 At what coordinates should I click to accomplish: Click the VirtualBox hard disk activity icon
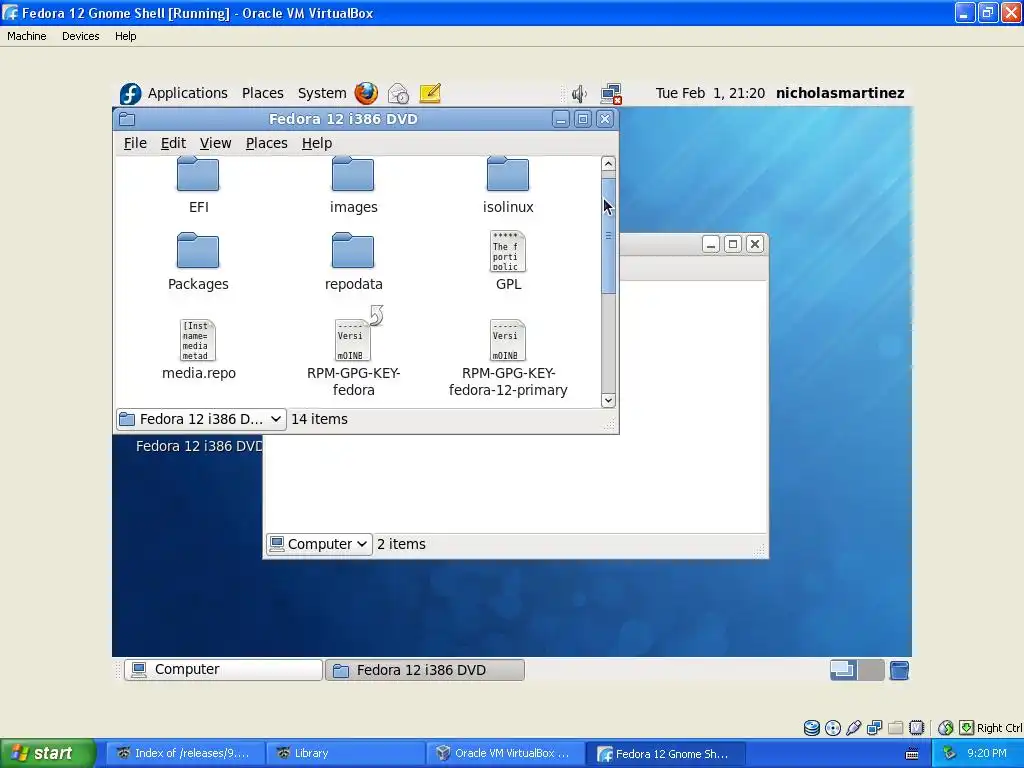[811, 728]
